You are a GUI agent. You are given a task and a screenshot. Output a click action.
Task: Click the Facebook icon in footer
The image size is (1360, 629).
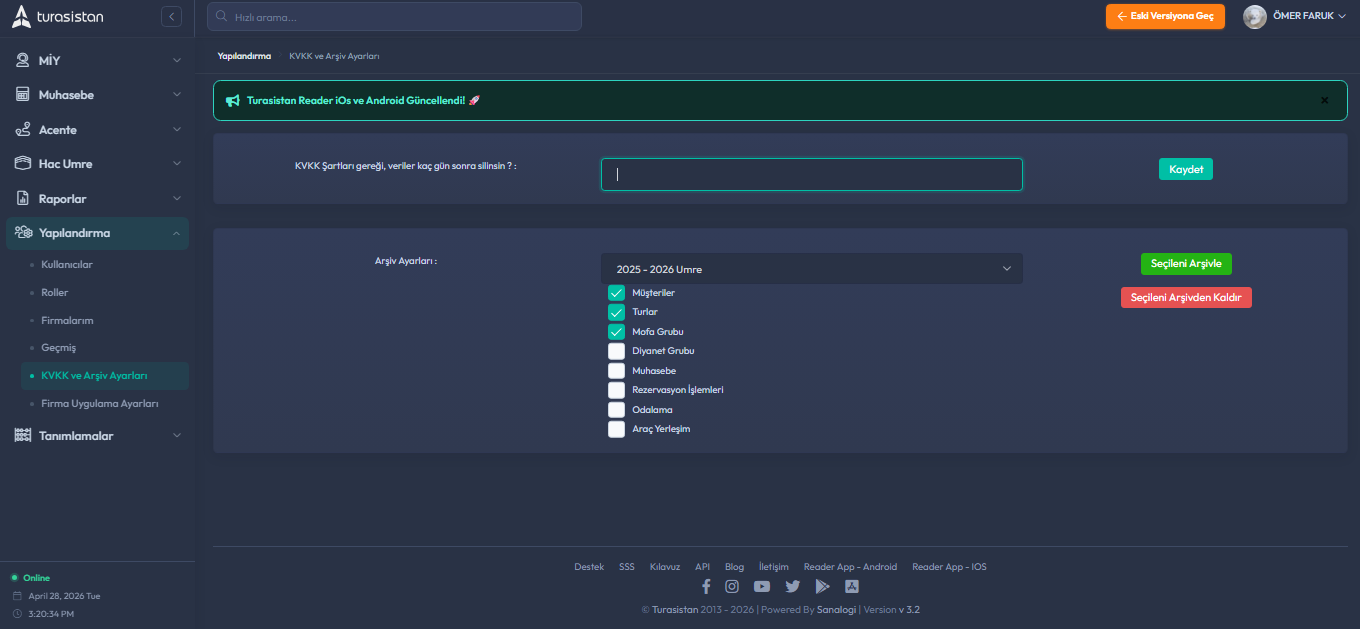pyautogui.click(x=706, y=587)
